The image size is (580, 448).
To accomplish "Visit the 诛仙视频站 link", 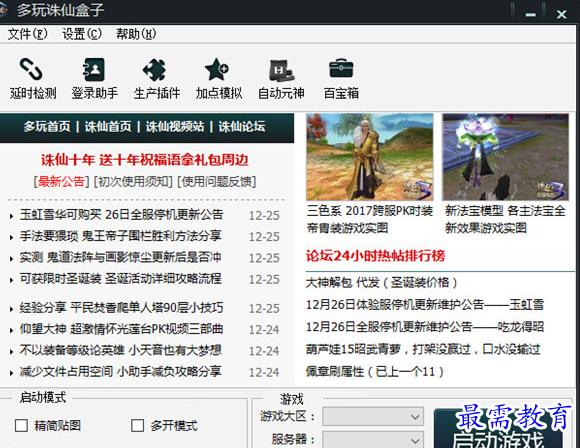I will 175,127.
